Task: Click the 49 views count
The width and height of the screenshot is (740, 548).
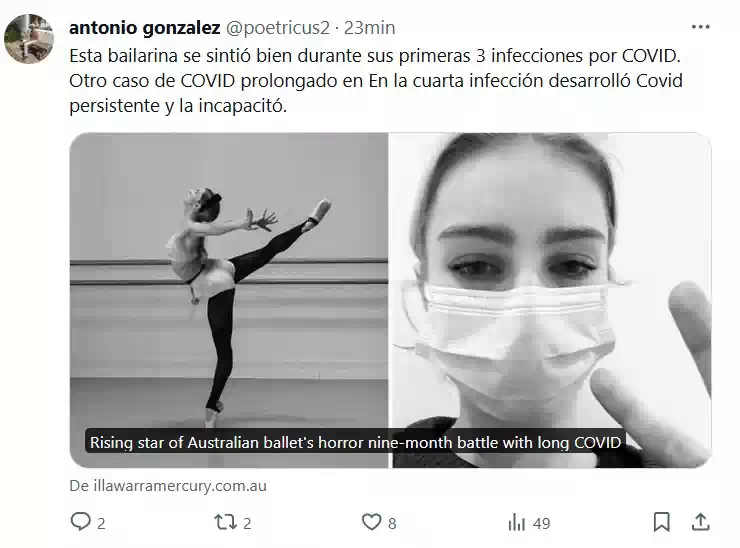Action: pos(541,523)
